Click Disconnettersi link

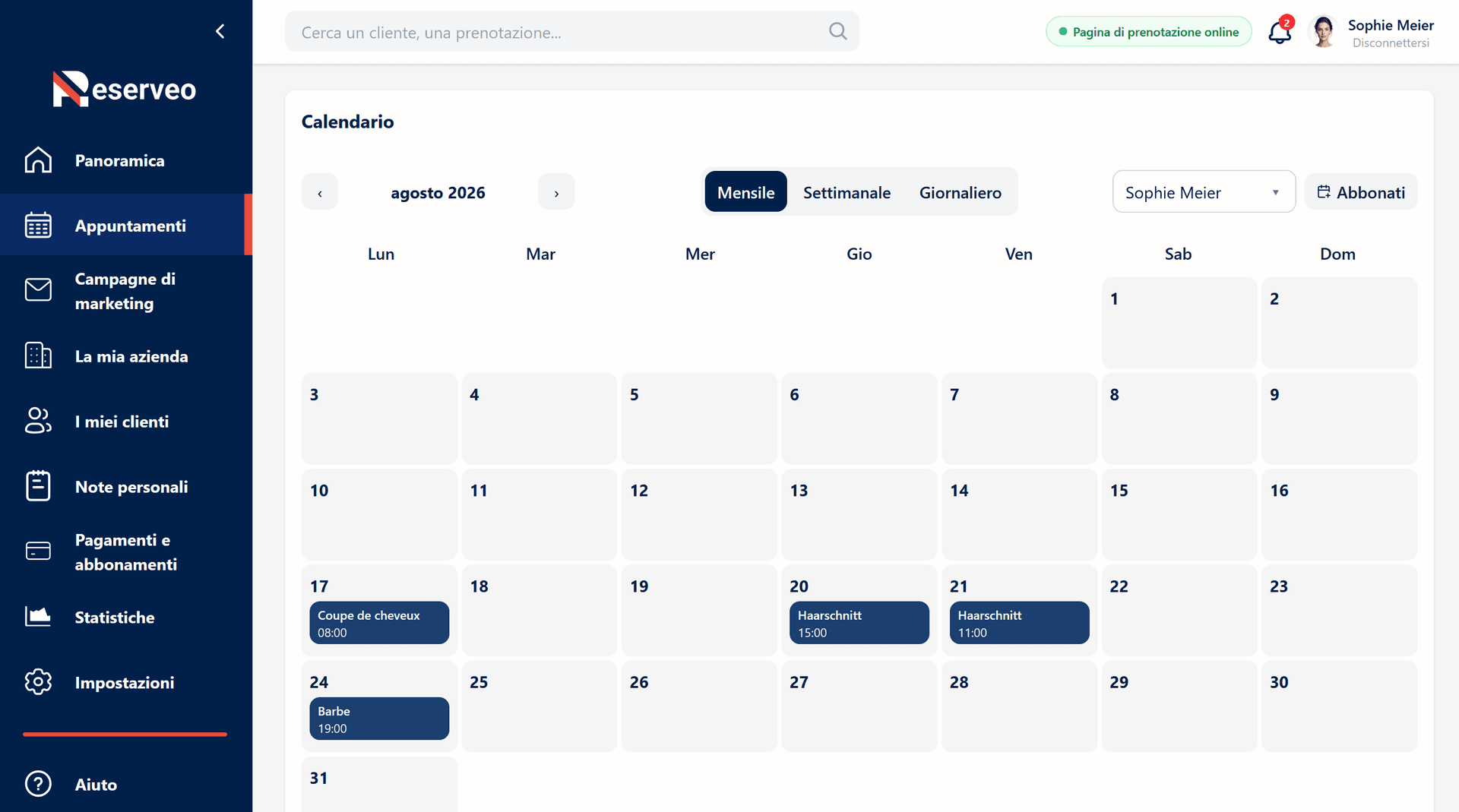pyautogui.click(x=1390, y=43)
